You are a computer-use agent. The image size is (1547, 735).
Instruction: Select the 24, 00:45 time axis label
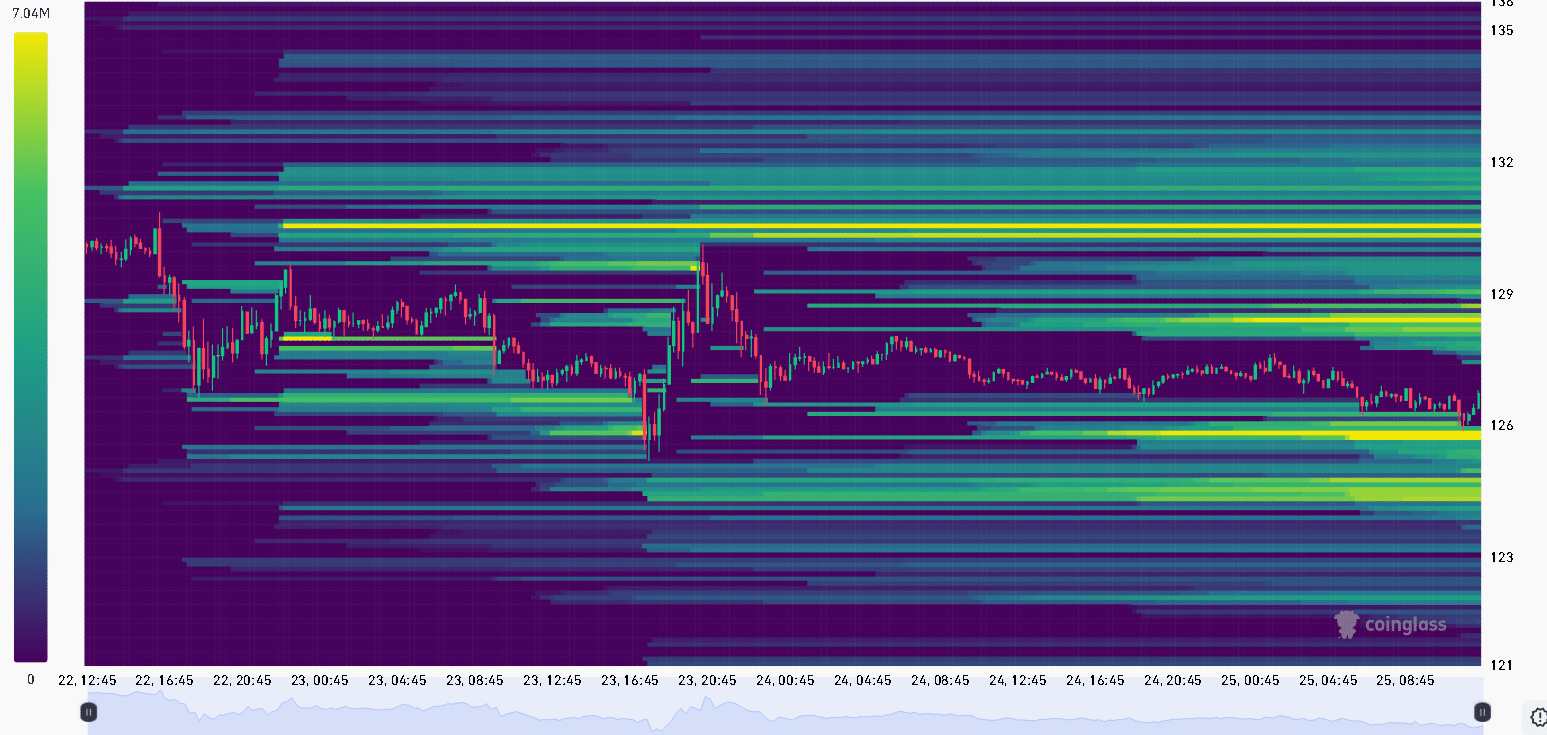(784, 680)
